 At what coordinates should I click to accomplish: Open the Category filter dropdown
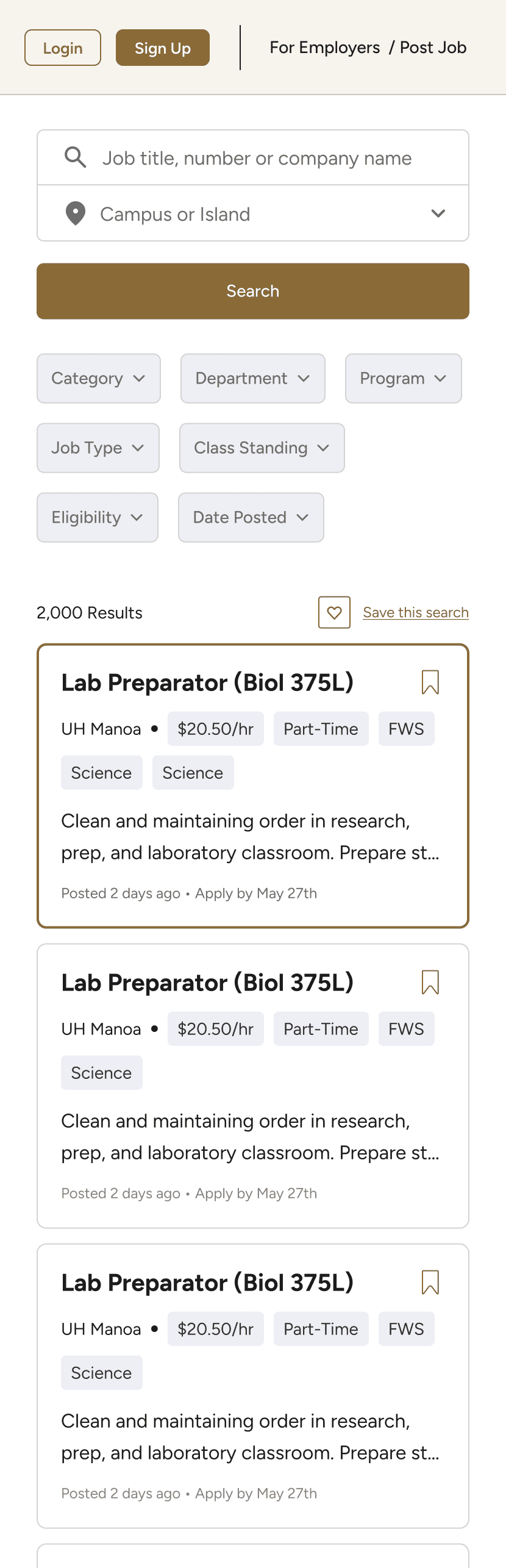99,378
